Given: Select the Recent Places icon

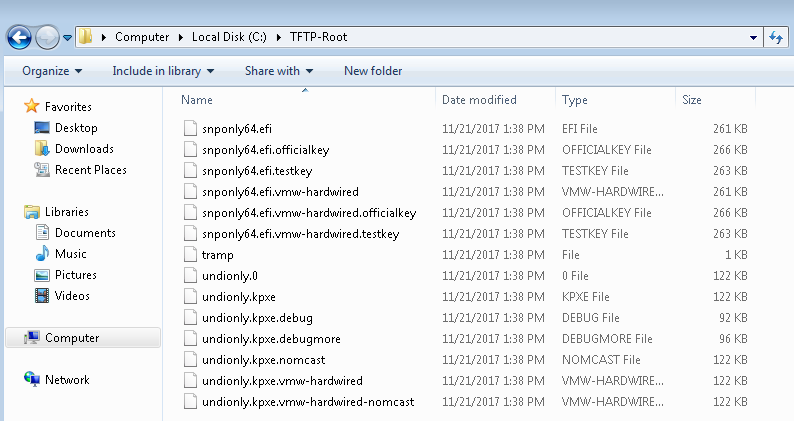Looking at the screenshot, I should [x=42, y=170].
